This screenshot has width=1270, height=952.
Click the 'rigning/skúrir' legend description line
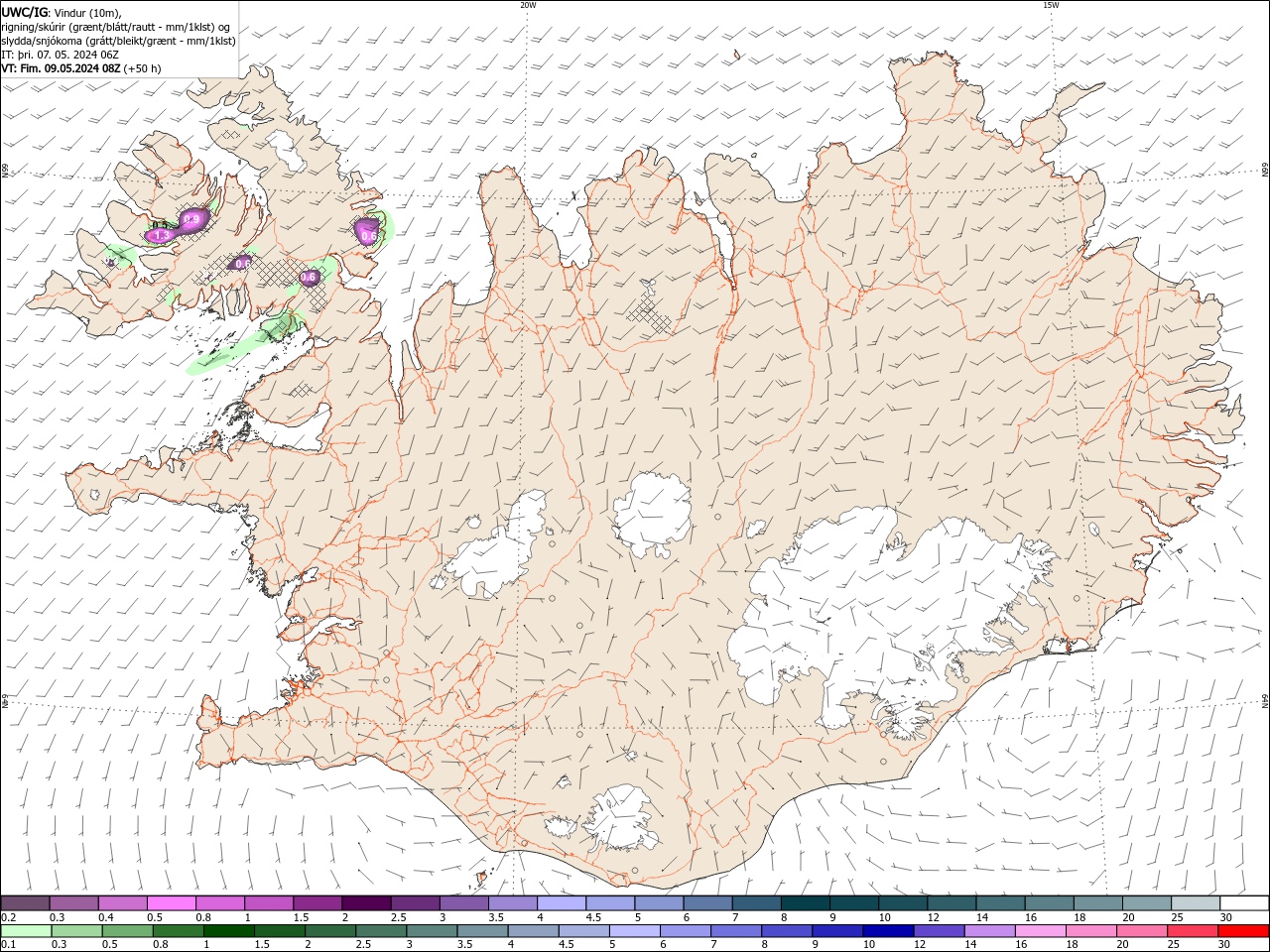pyautogui.click(x=117, y=27)
